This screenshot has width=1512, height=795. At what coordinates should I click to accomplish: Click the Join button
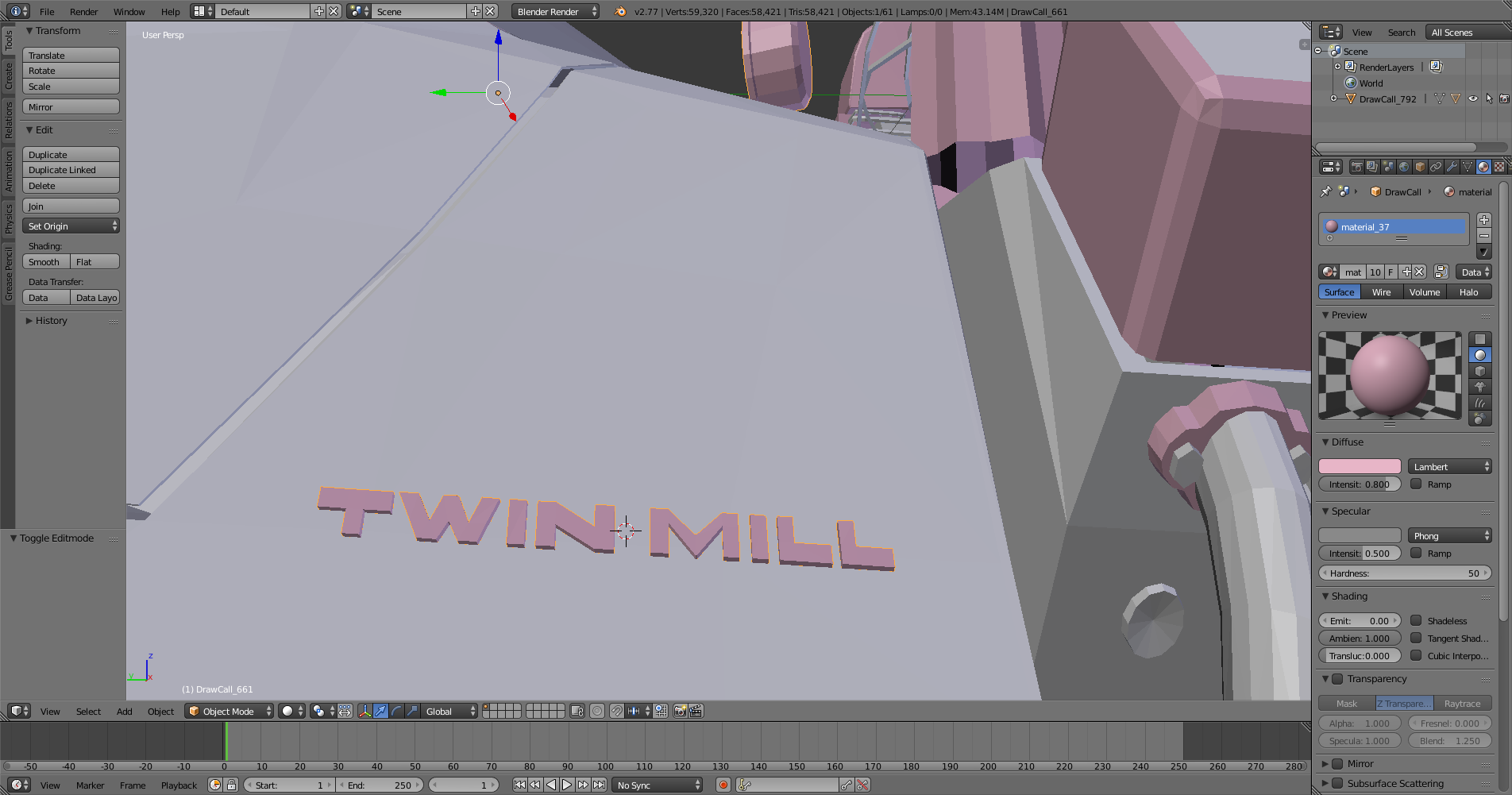[71, 206]
